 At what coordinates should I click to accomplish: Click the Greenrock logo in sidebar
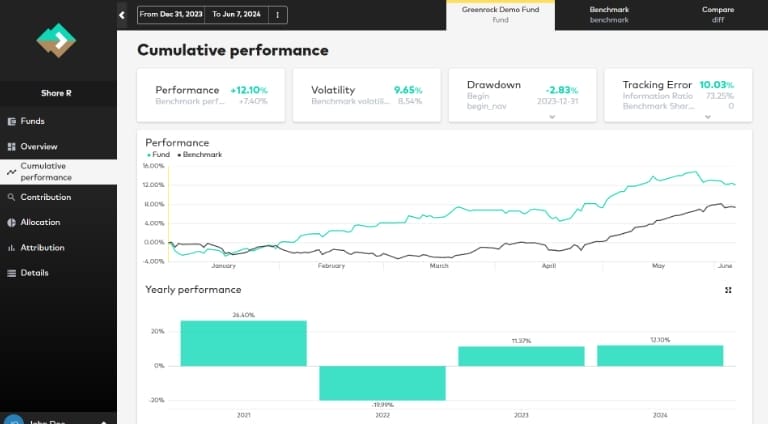(x=56, y=40)
